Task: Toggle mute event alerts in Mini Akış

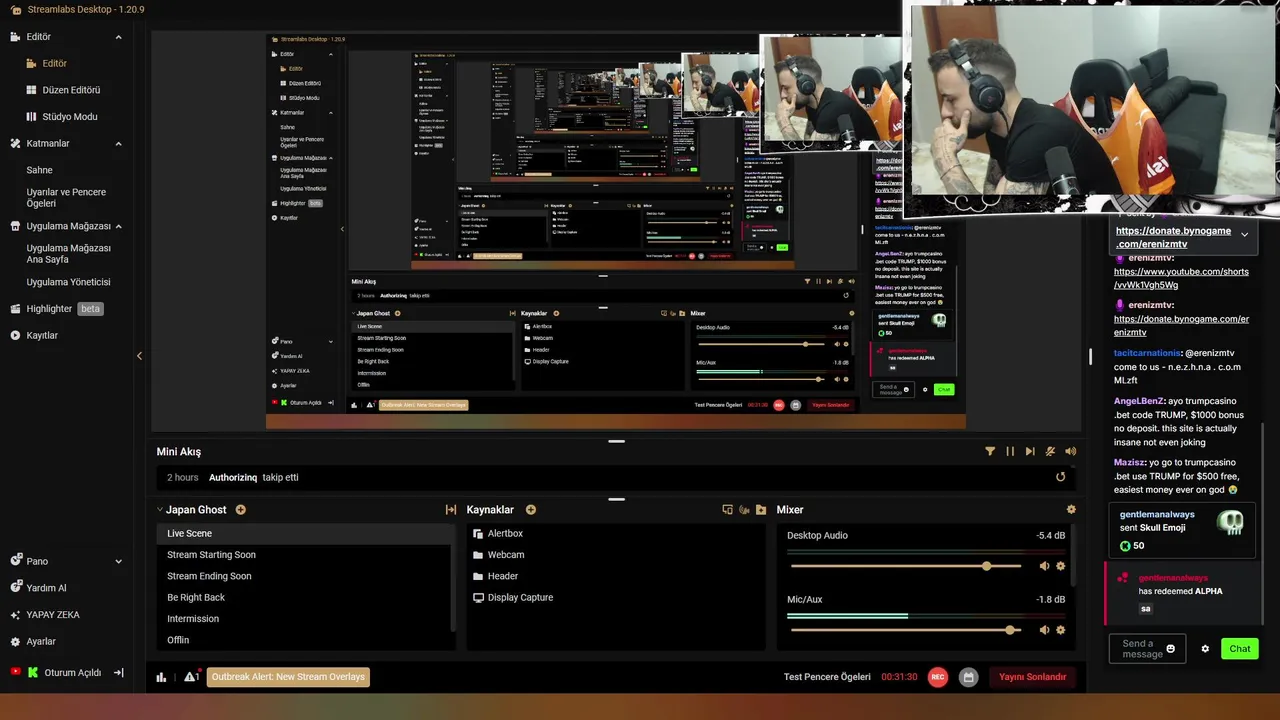Action: 1050,452
